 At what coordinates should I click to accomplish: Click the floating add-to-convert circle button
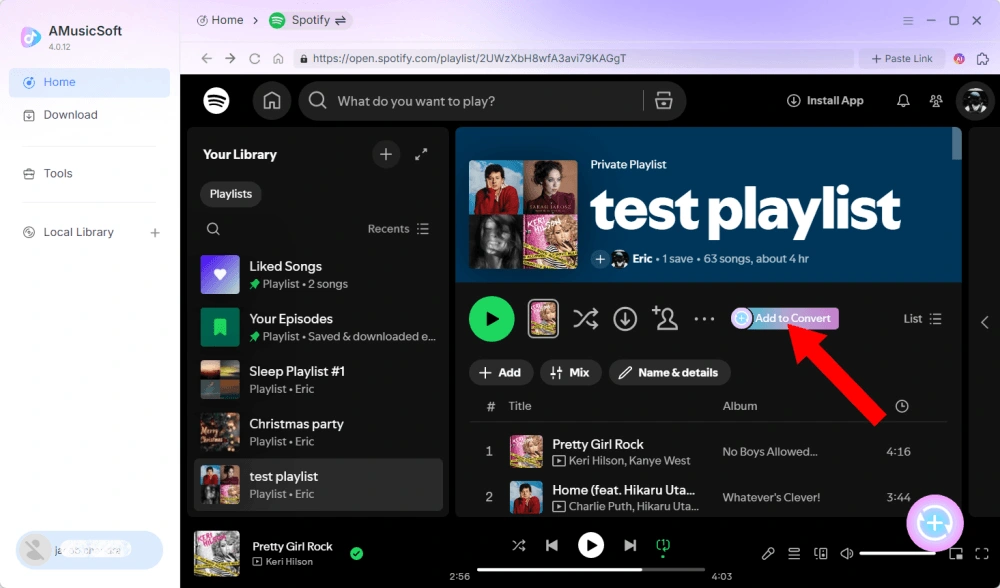pyautogui.click(x=935, y=523)
